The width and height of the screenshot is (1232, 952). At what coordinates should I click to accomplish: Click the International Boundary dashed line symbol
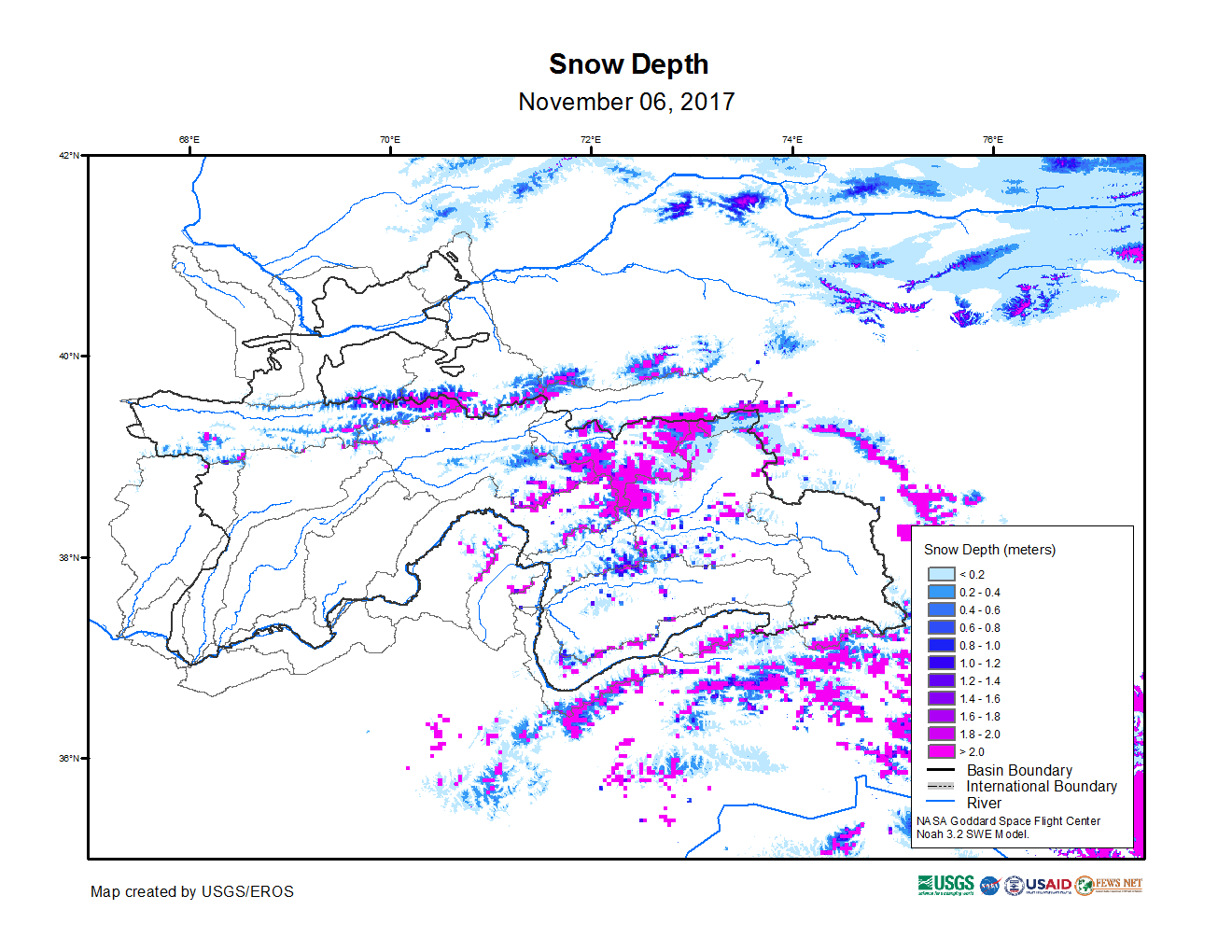[x=941, y=786]
